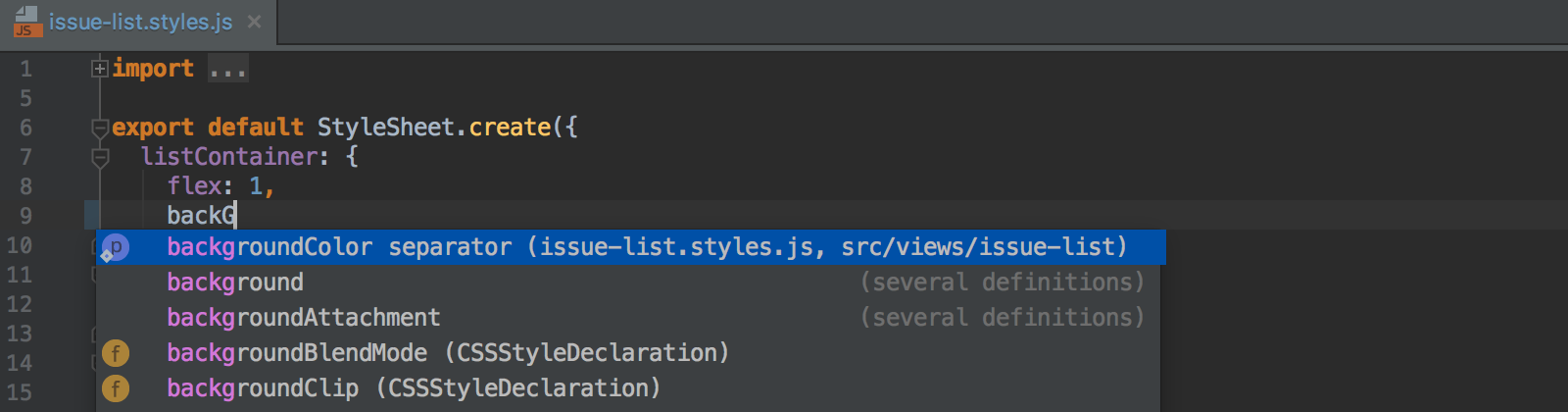Click the field icon beside backgroundClip
This screenshot has width=1568, height=412.
[116, 388]
